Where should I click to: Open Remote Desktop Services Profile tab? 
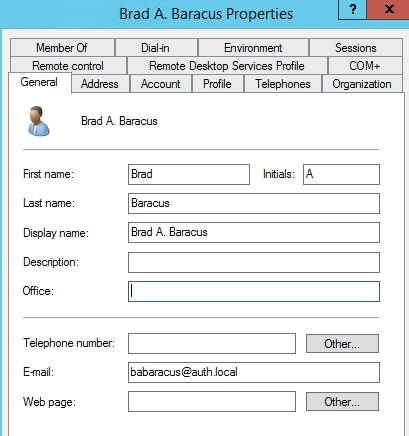(x=227, y=66)
